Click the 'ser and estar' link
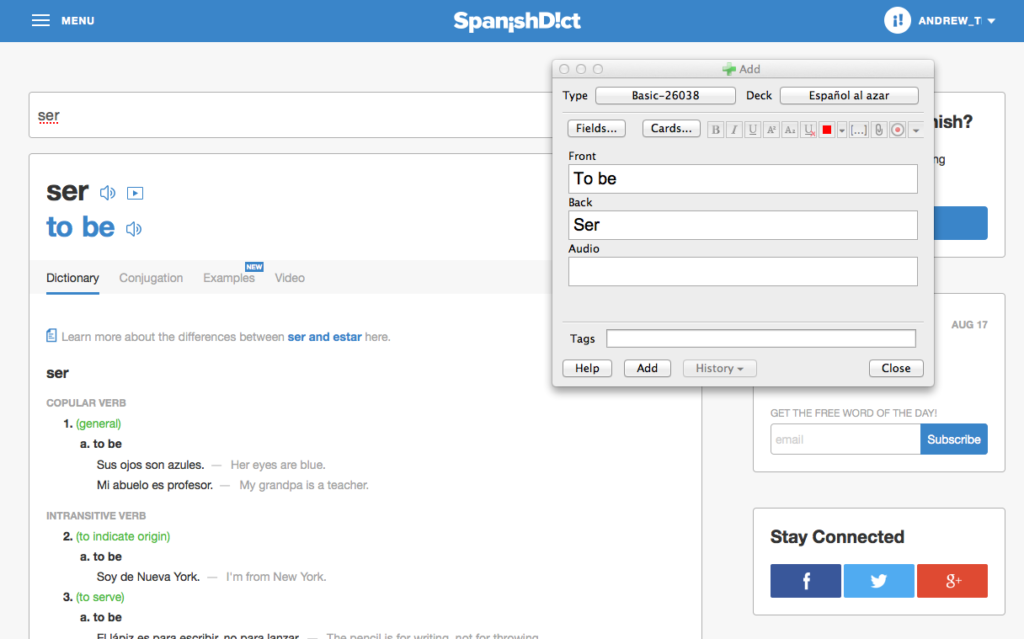 [x=324, y=337]
